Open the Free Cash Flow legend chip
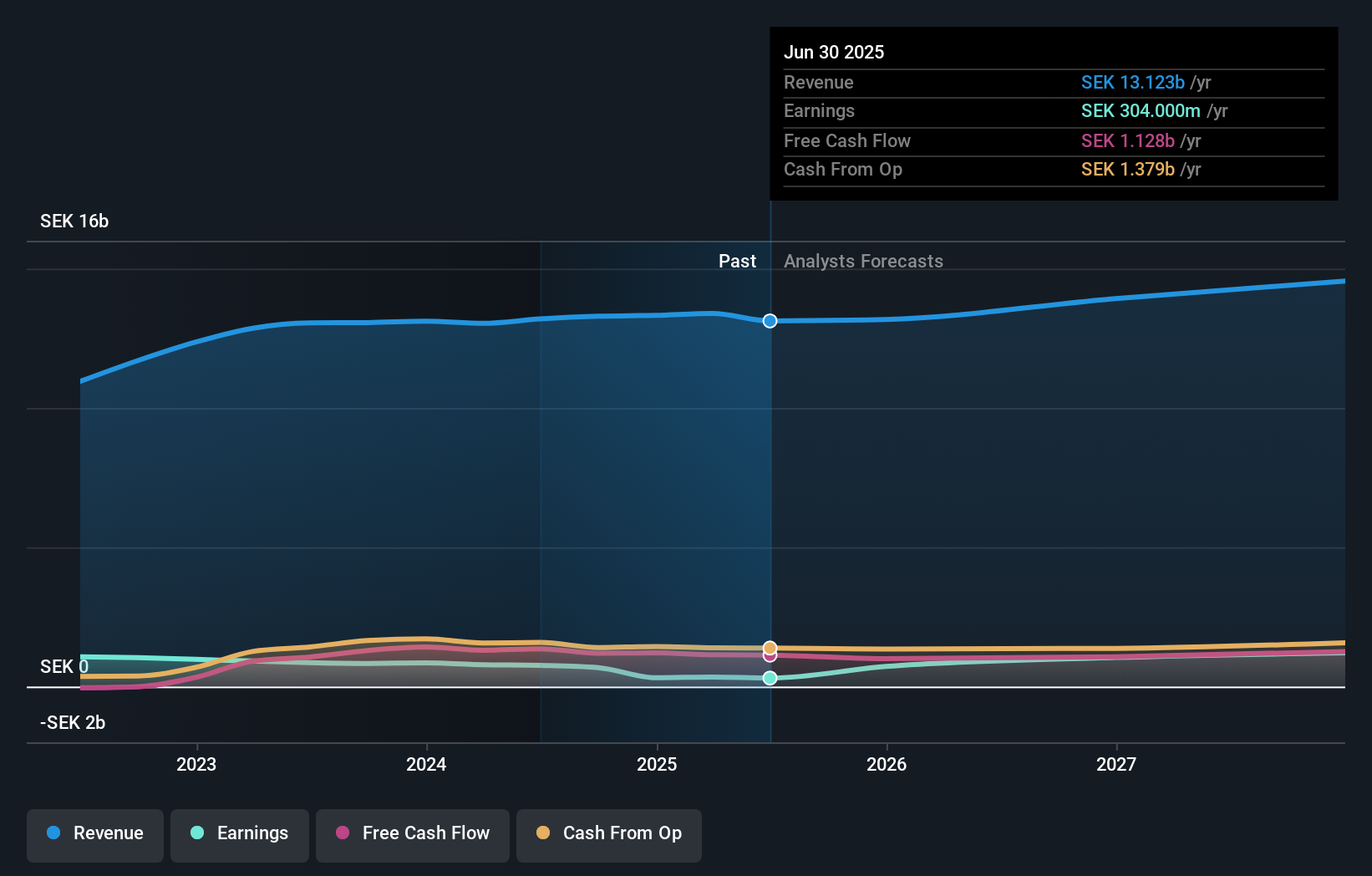Screen dimensions: 1372x876 [412, 834]
